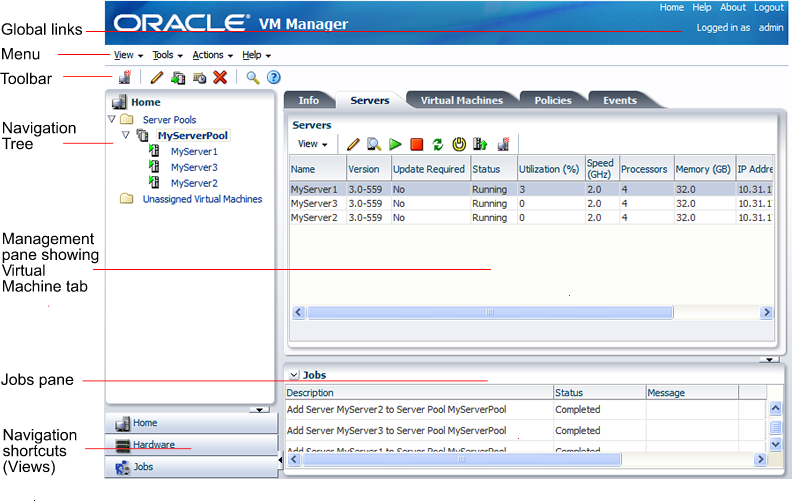
Task: Click the server icon beside MyServer1 in the tree
Action: (x=154, y=151)
